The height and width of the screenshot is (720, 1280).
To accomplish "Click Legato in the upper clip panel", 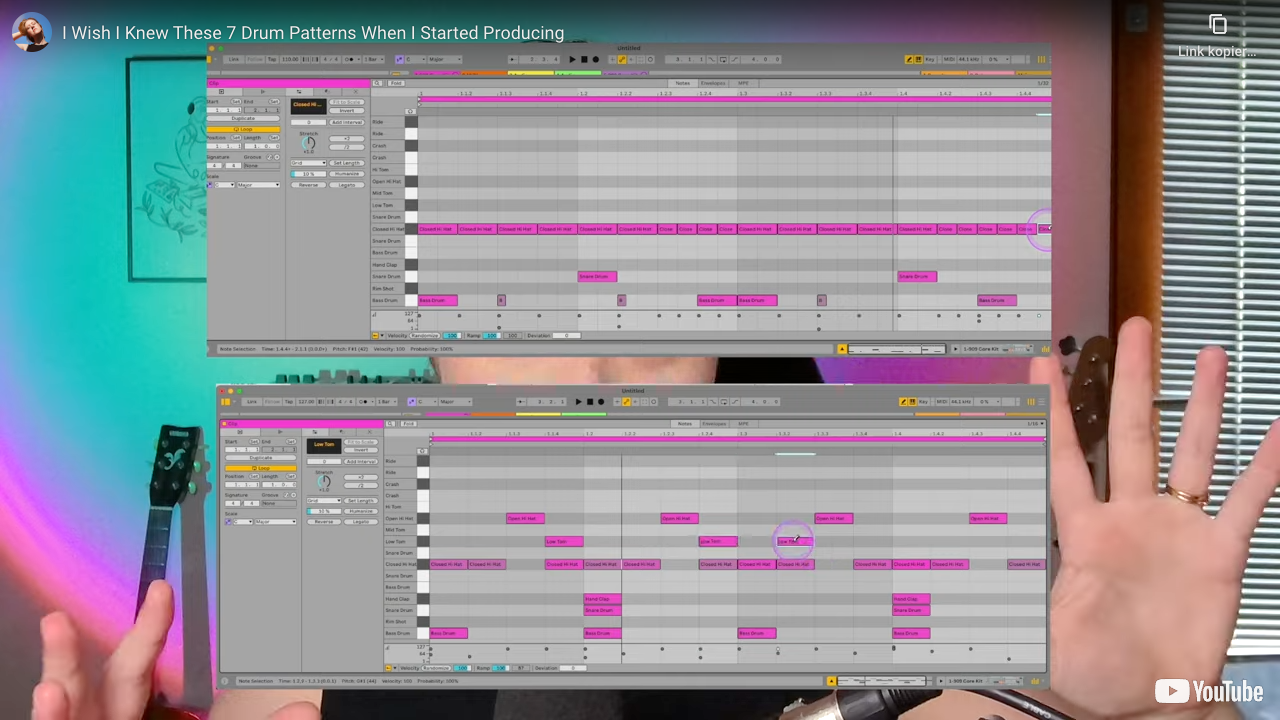I will 347,185.
